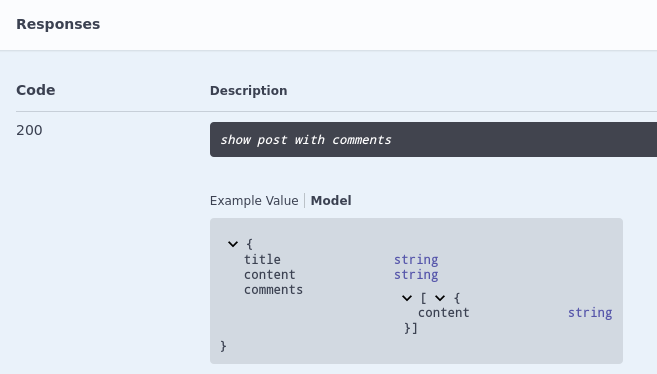Click the title property name

pos(262,260)
